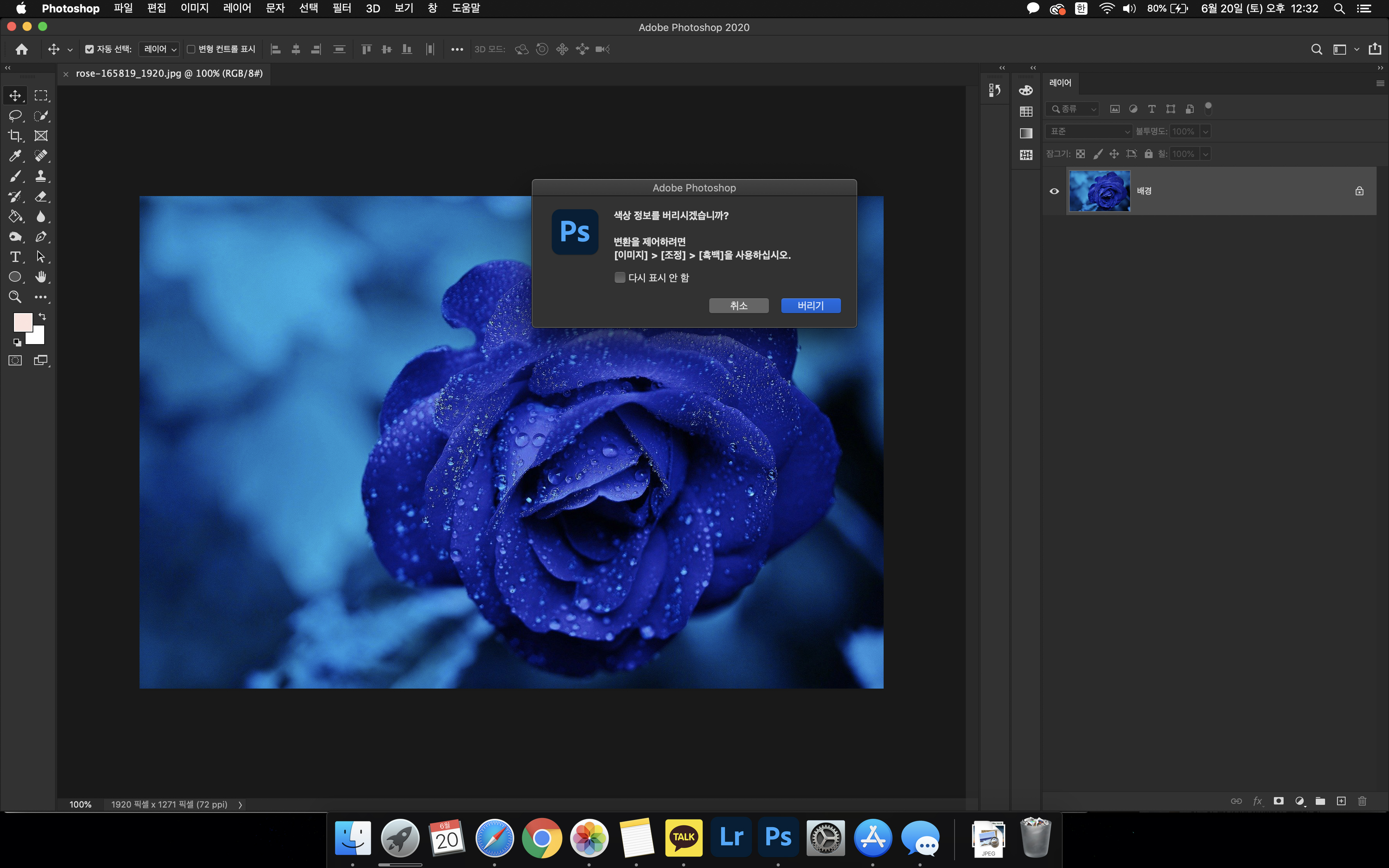Open the 레이어 auto-select dropdown
This screenshot has width=1389, height=868.
tap(159, 49)
